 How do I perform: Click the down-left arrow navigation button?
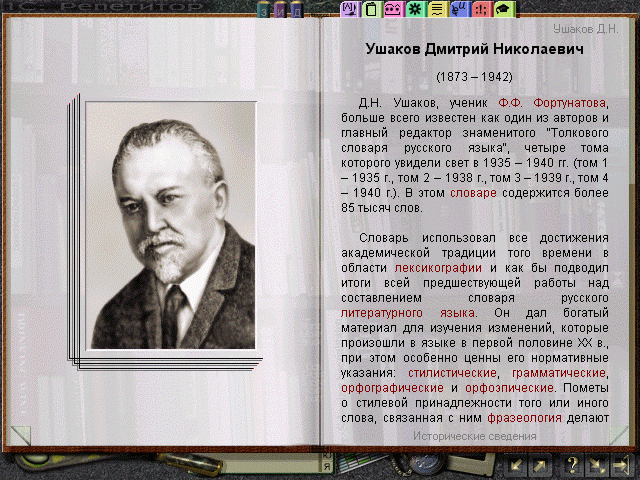click(516, 465)
